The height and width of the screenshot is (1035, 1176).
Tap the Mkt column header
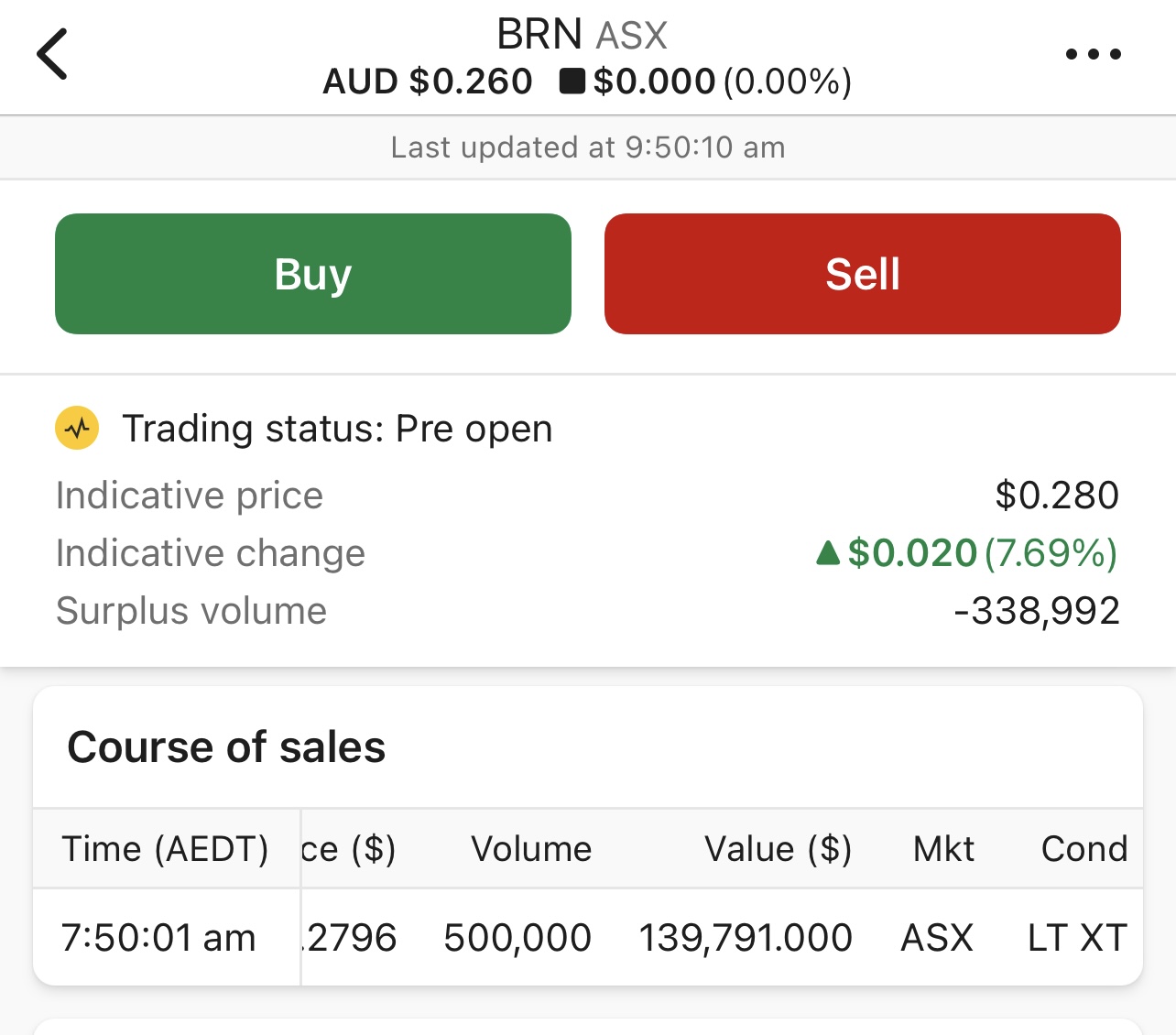pos(943,849)
